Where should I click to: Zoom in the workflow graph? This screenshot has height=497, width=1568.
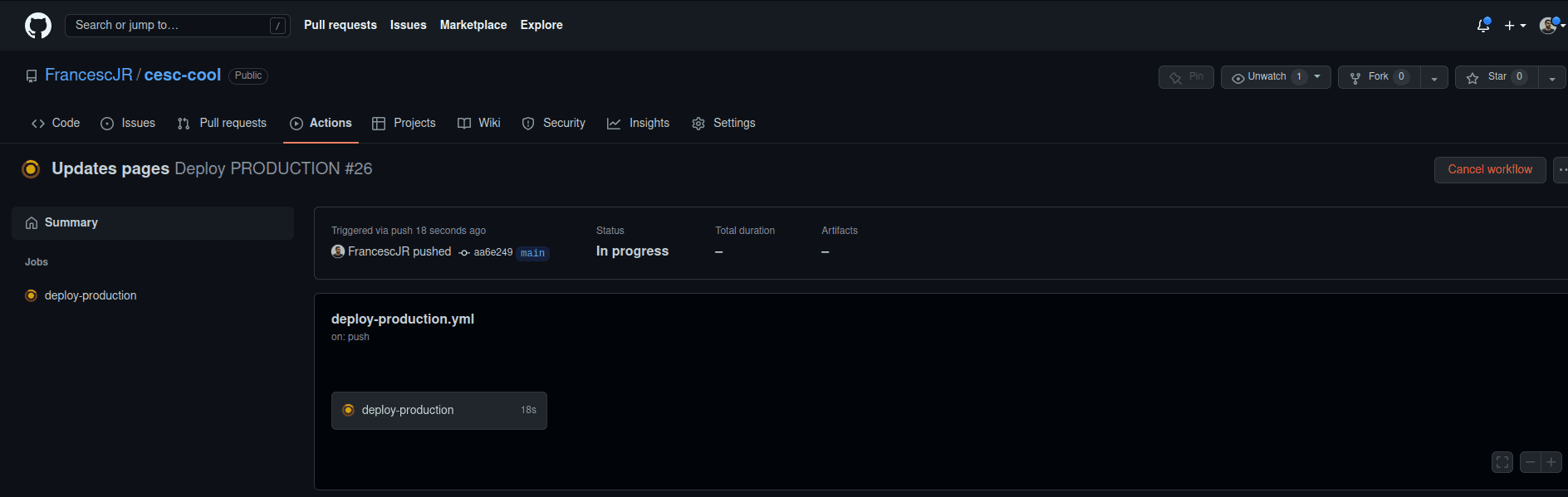coord(1551,462)
